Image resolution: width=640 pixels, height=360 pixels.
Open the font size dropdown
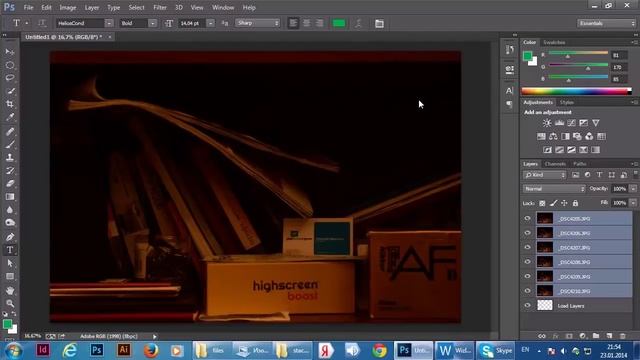coord(210,23)
